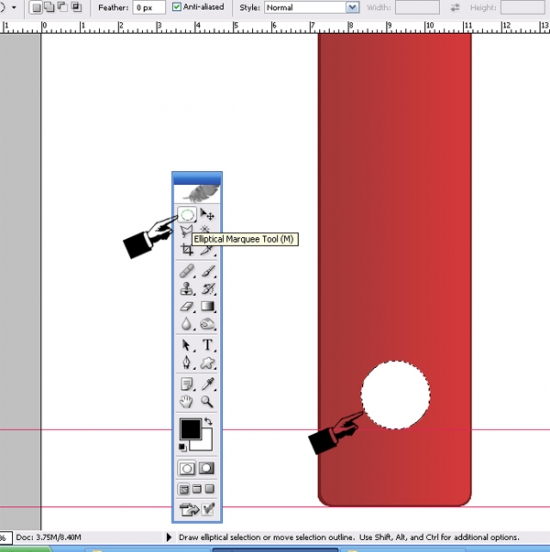
Task: Activate the Clone Stamp tool
Action: pyautogui.click(x=187, y=289)
